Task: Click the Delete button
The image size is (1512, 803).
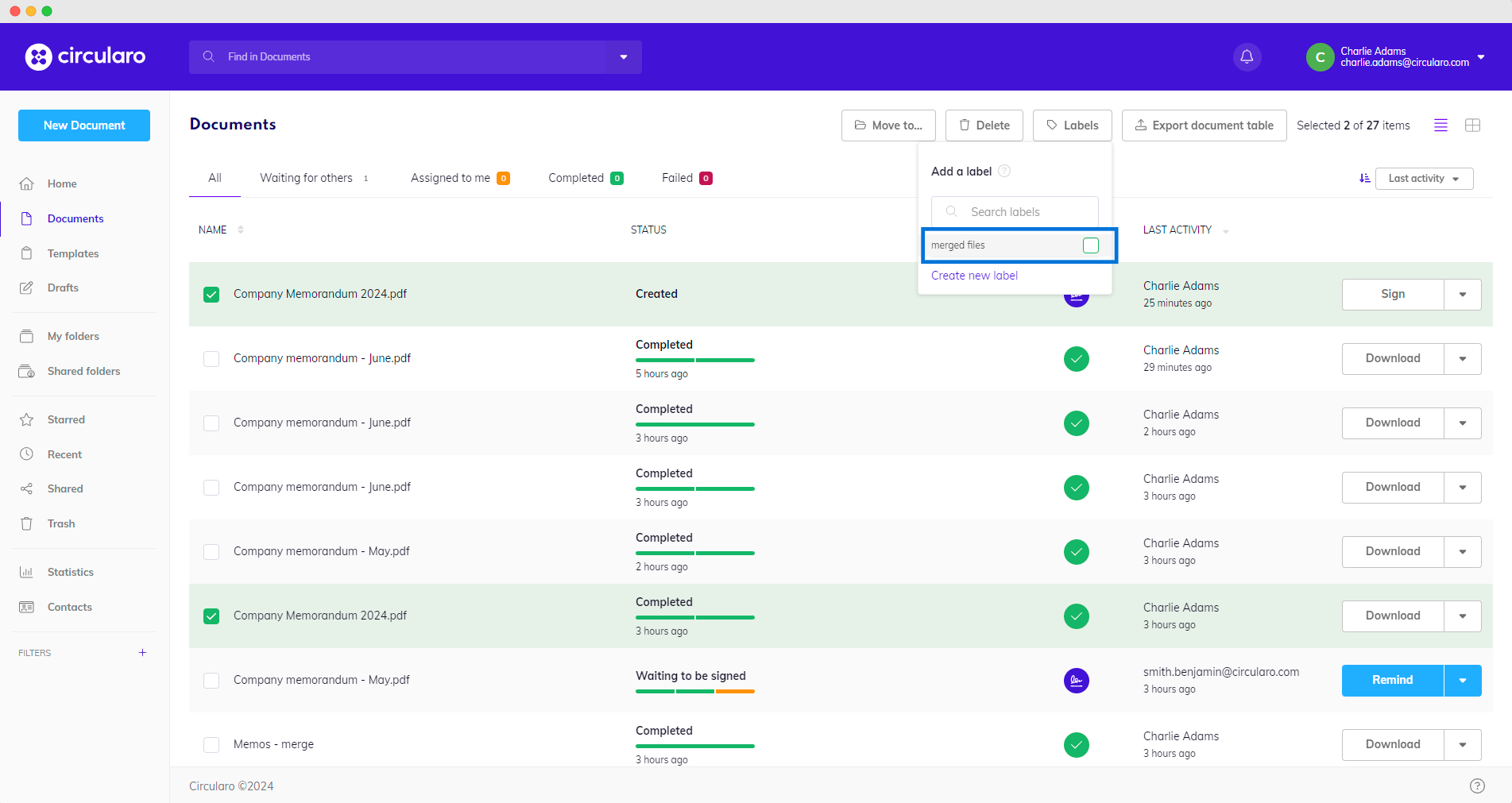Action: pyautogui.click(x=984, y=125)
